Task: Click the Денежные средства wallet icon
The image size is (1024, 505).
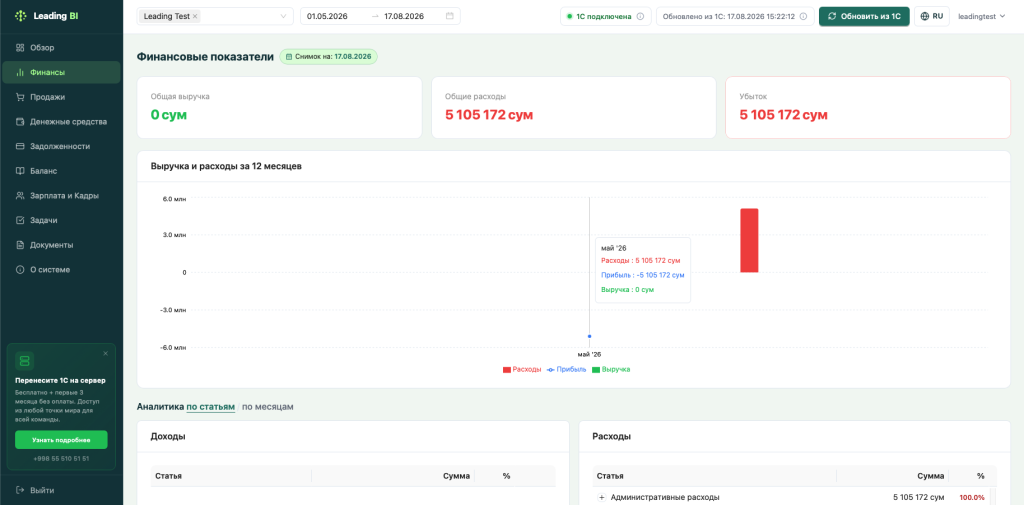Action: [20, 122]
